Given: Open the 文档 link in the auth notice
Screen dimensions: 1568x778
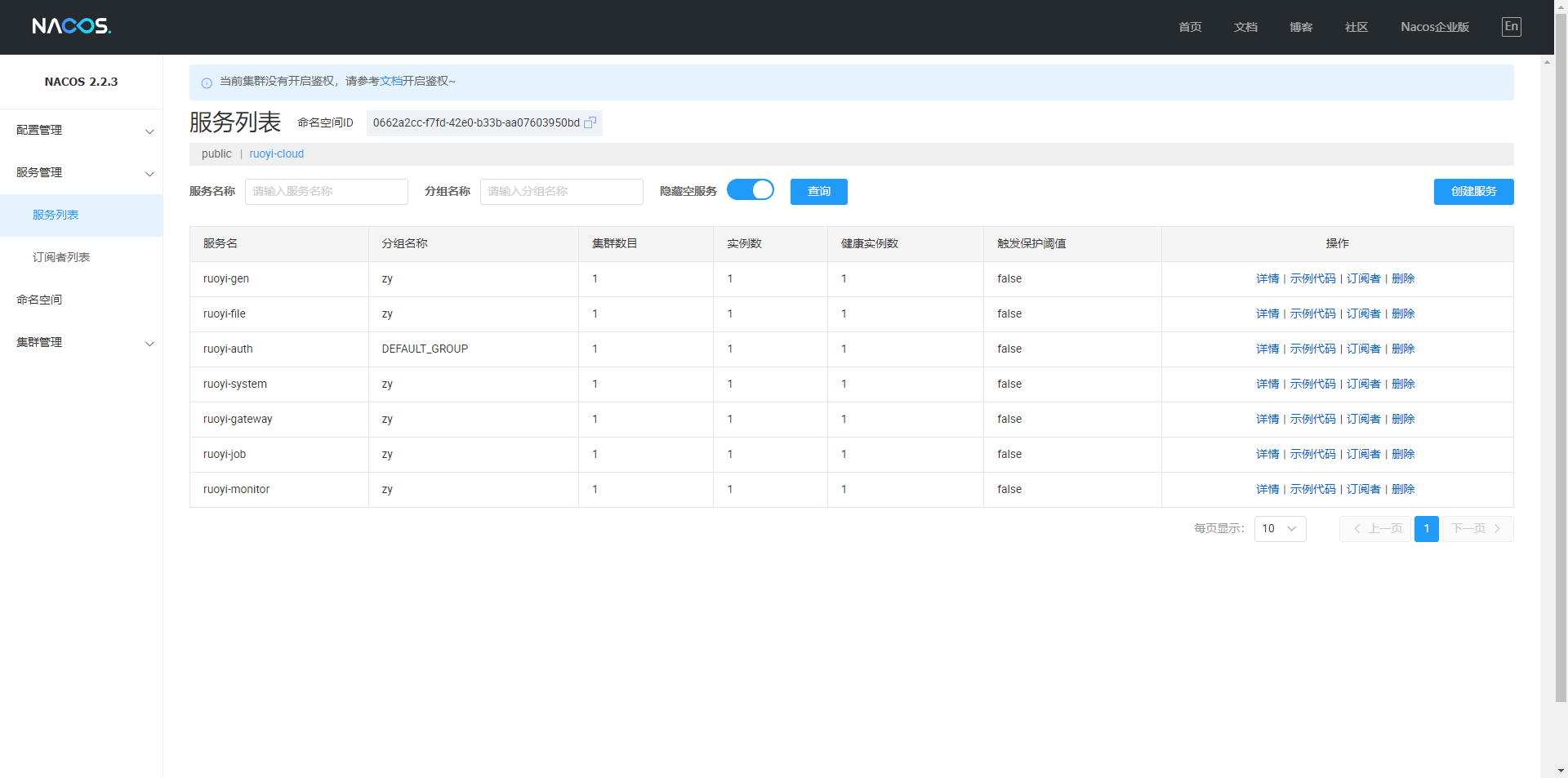Looking at the screenshot, I should click(391, 82).
